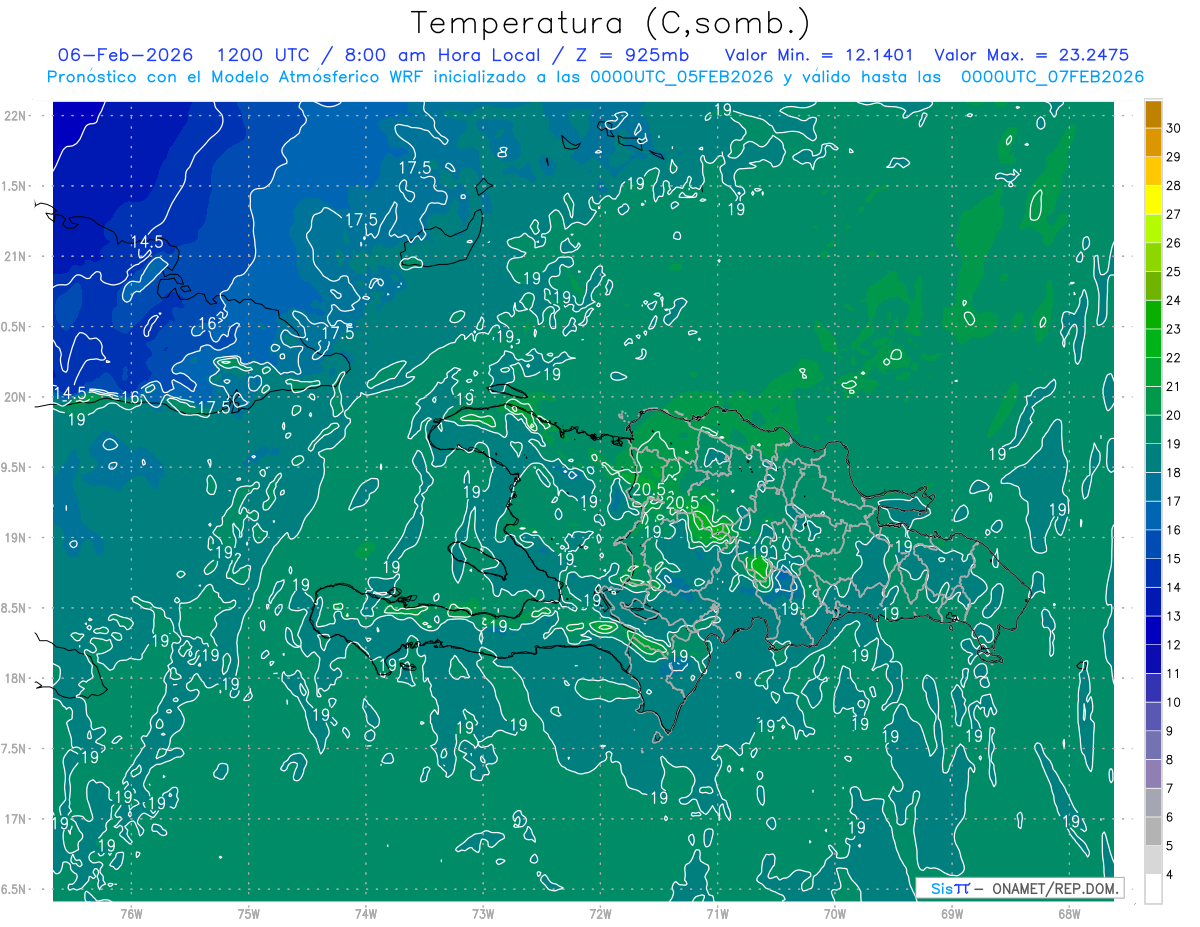Pick the dark blue swatch between 12 and 13
This screenshot has width=1200, height=927.
[x=1153, y=630]
